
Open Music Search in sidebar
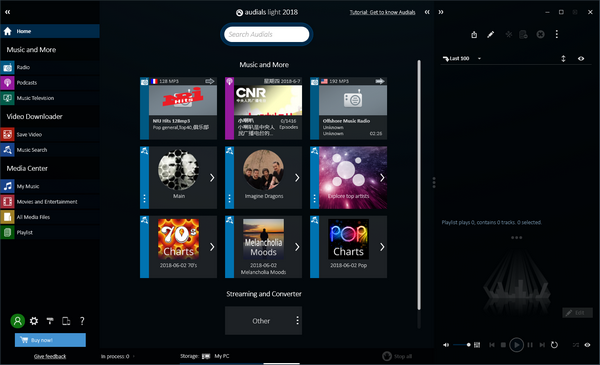point(50,150)
